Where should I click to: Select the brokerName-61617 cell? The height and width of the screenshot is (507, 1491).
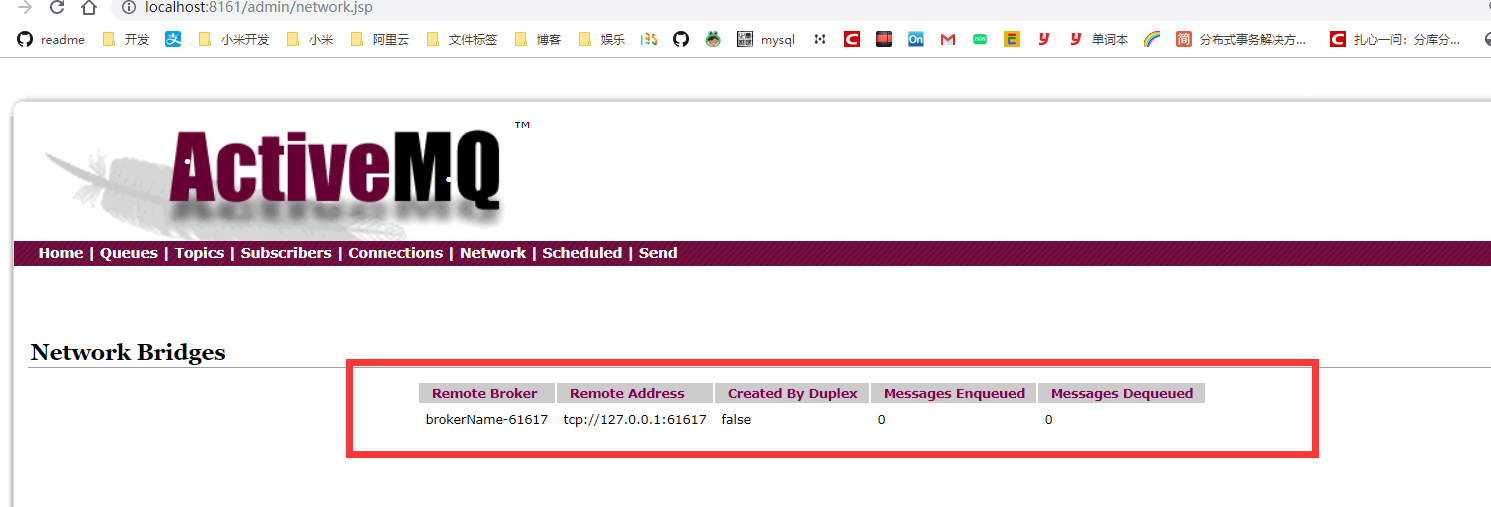(487, 420)
